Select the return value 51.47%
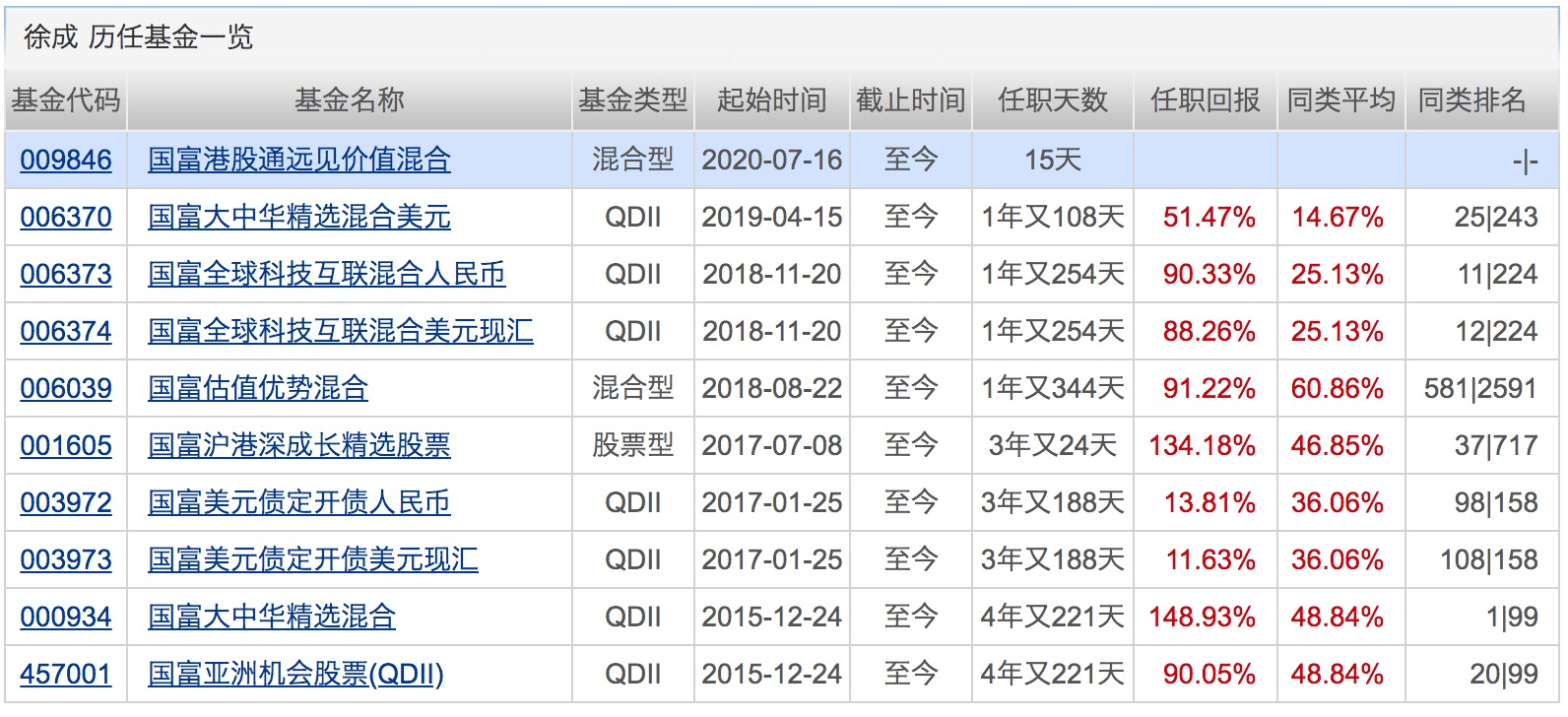 coord(1209,217)
